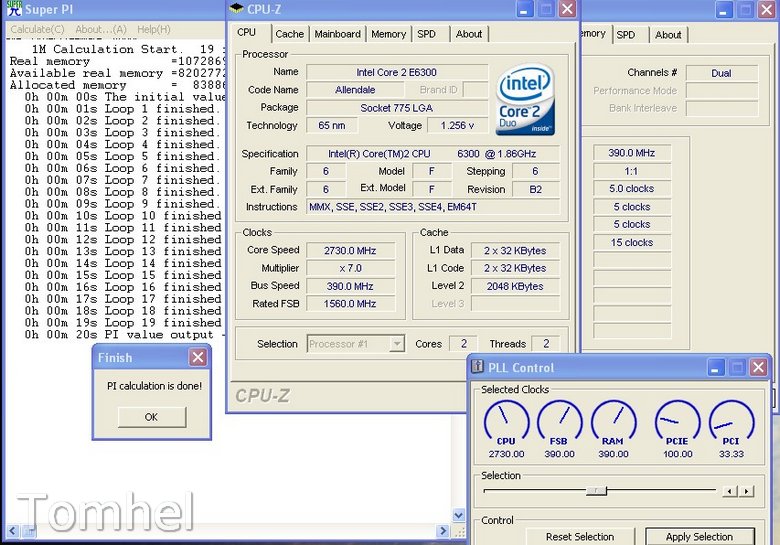Click the CPU-Z chip icon in title bar

(x=236, y=8)
